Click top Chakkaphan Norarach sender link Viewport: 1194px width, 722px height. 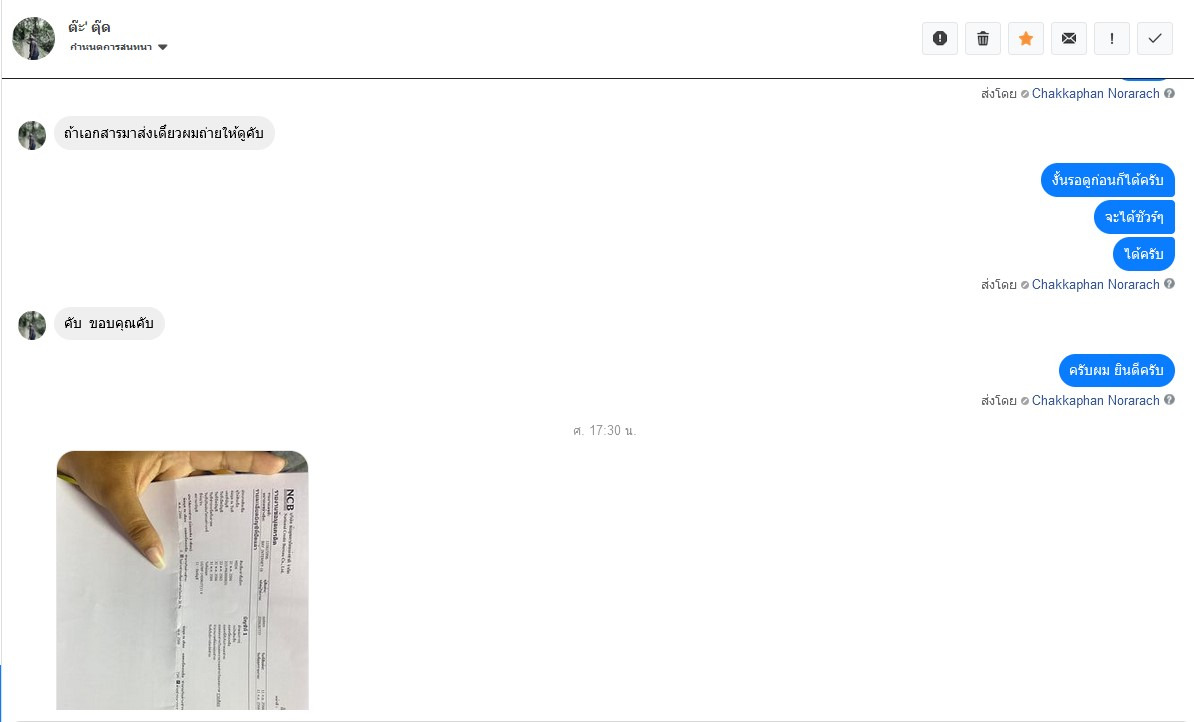[x=1095, y=94]
